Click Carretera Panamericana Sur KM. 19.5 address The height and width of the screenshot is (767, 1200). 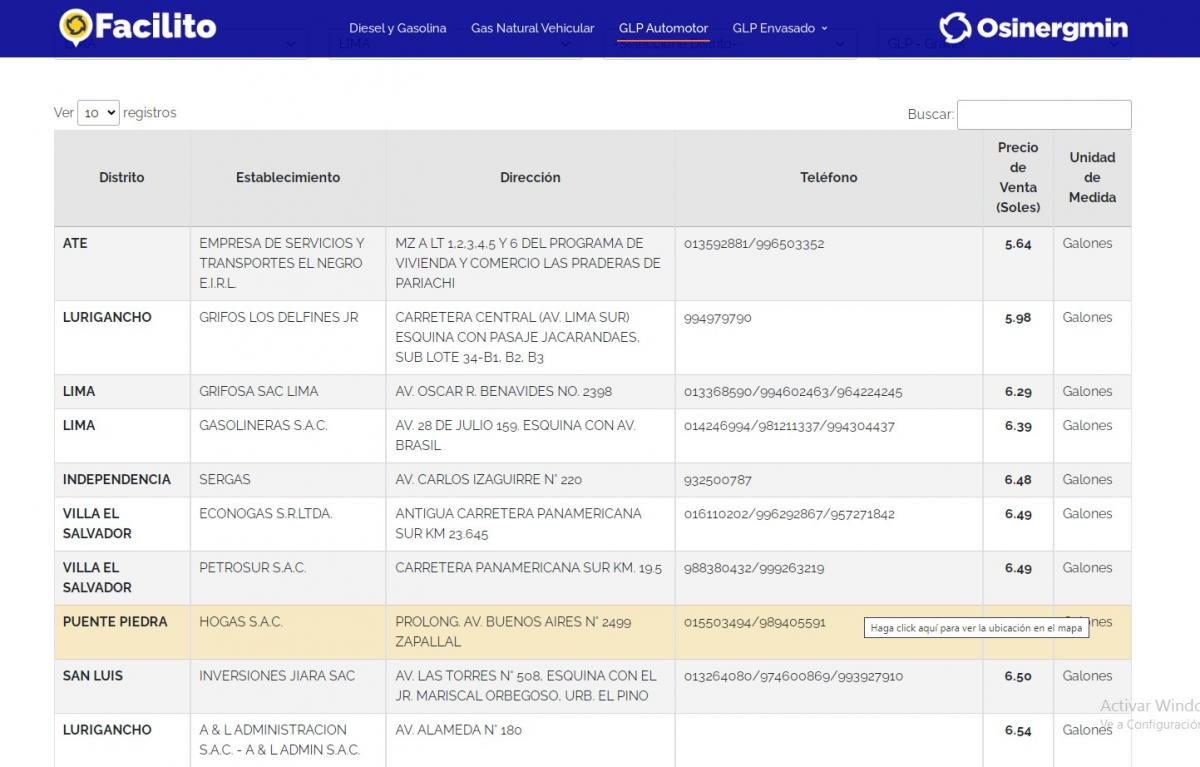(529, 568)
